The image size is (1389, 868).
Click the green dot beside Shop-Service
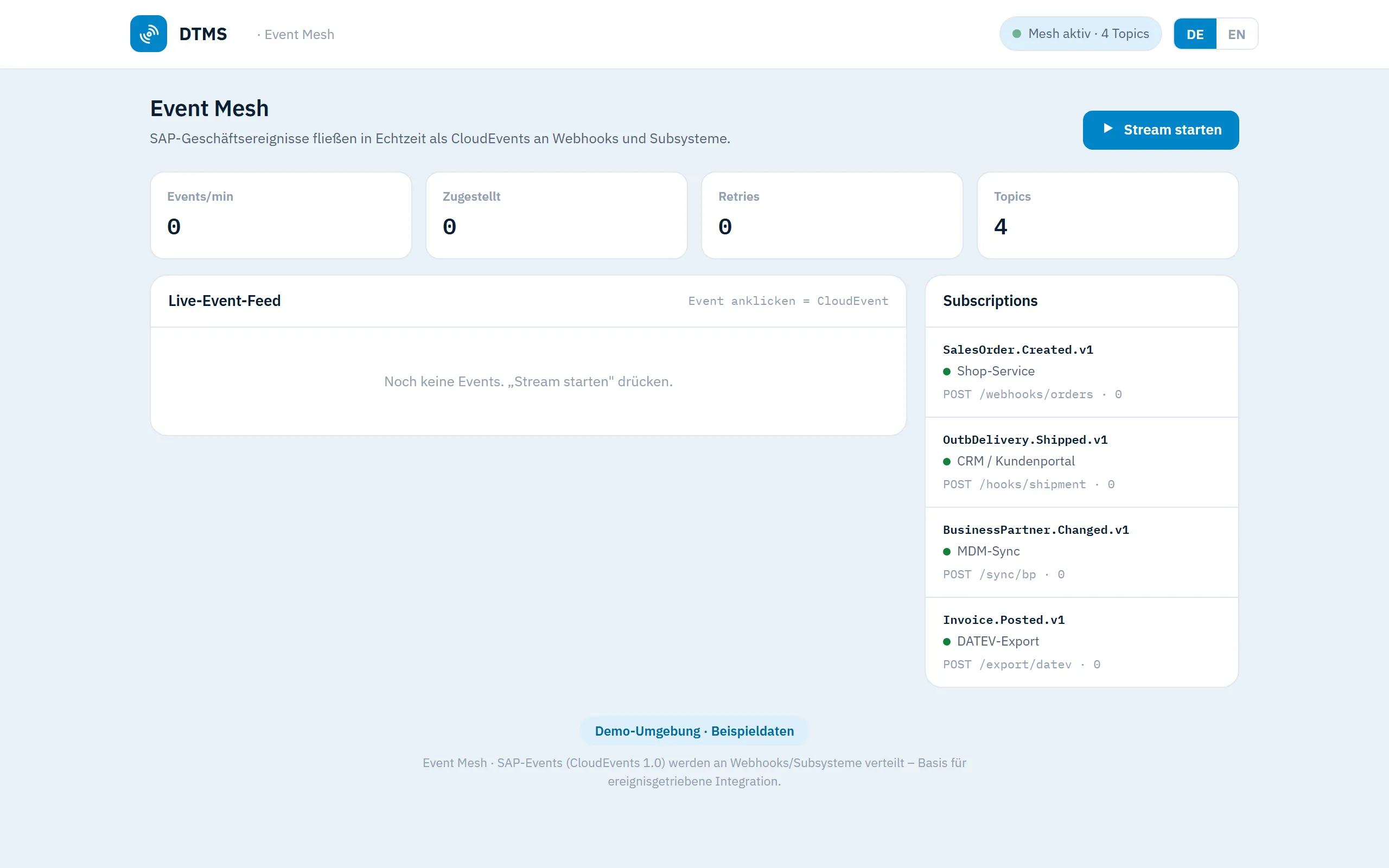point(946,372)
